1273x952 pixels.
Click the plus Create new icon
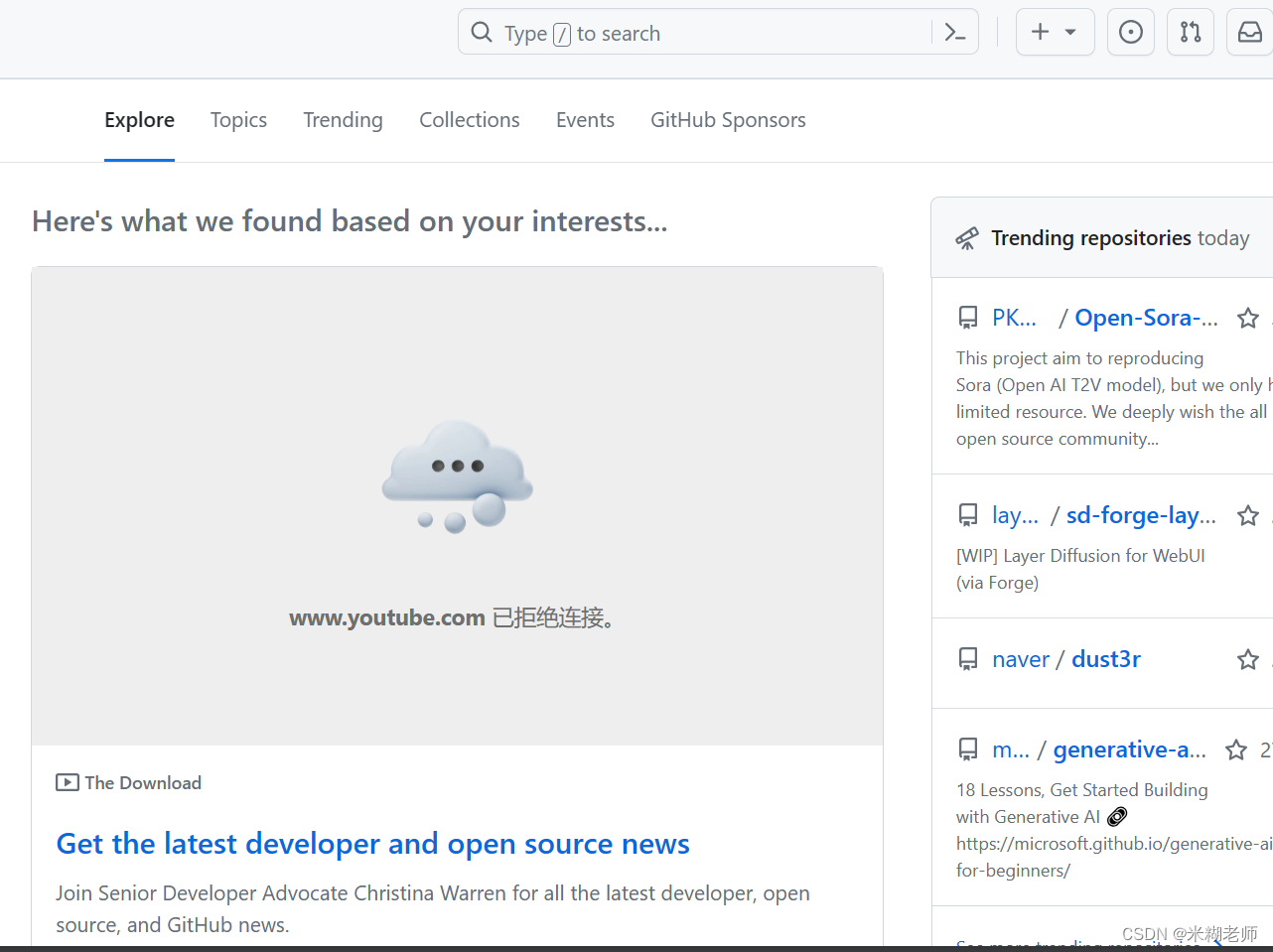point(1040,33)
